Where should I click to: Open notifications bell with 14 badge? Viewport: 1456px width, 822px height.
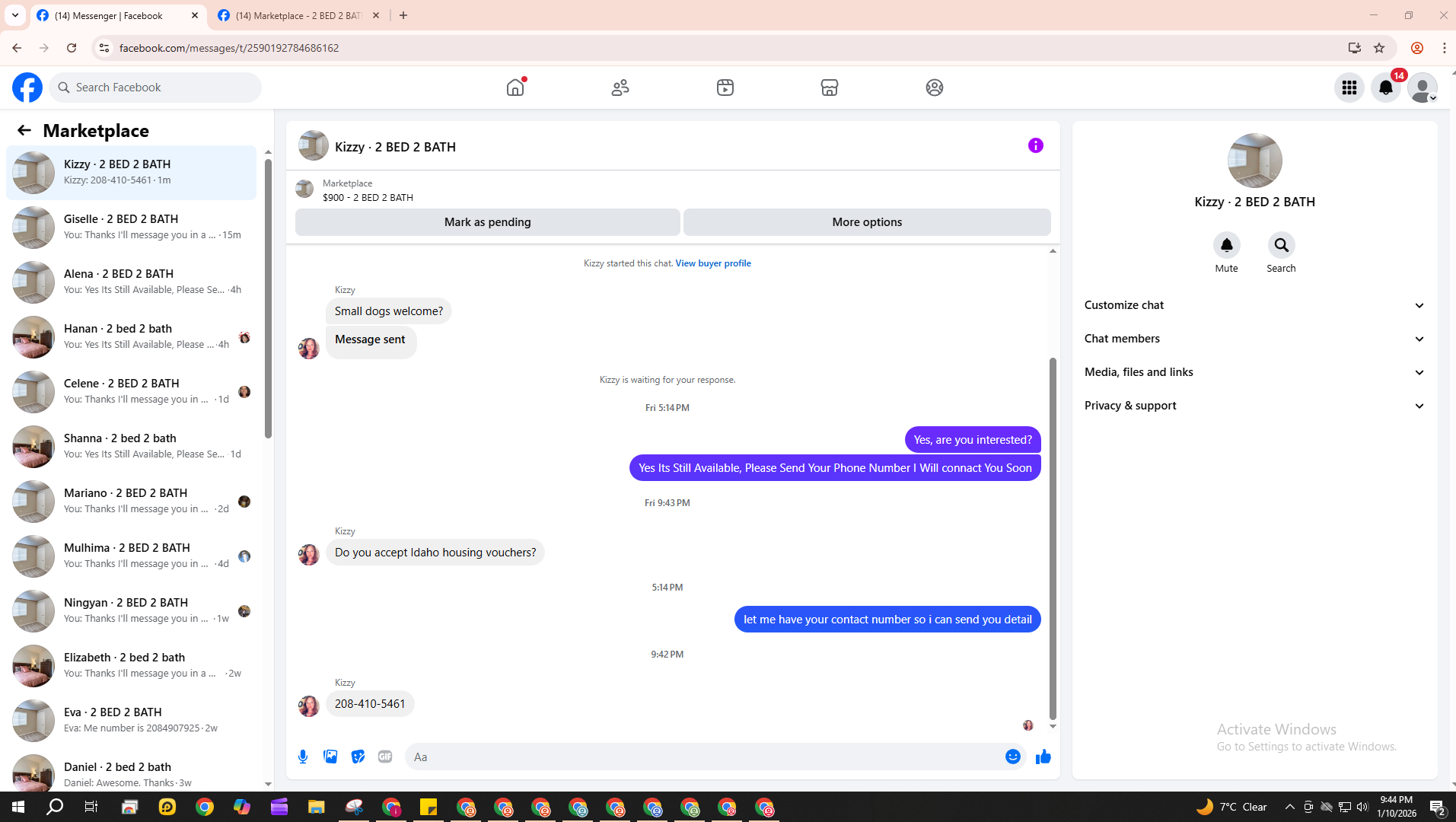1386,88
